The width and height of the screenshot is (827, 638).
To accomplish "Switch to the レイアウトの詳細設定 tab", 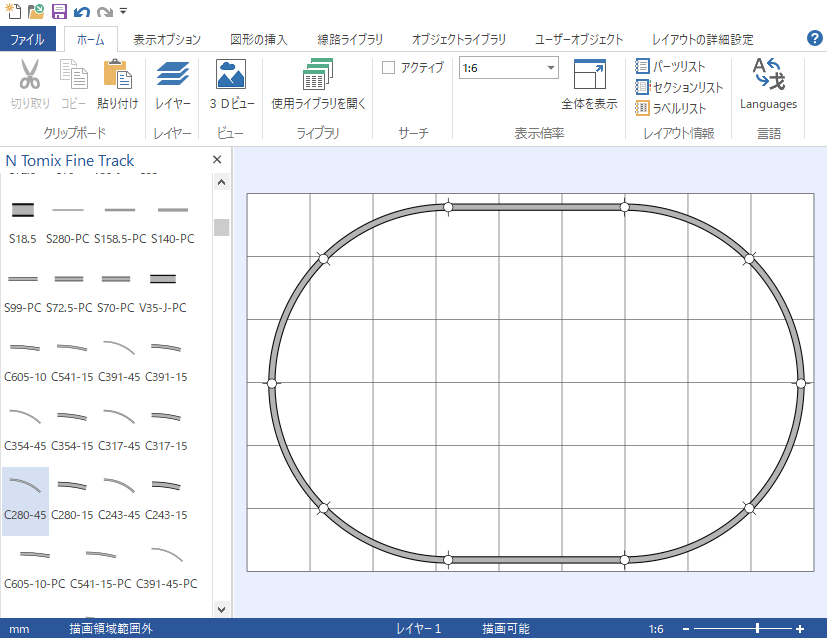I will click(x=703, y=40).
